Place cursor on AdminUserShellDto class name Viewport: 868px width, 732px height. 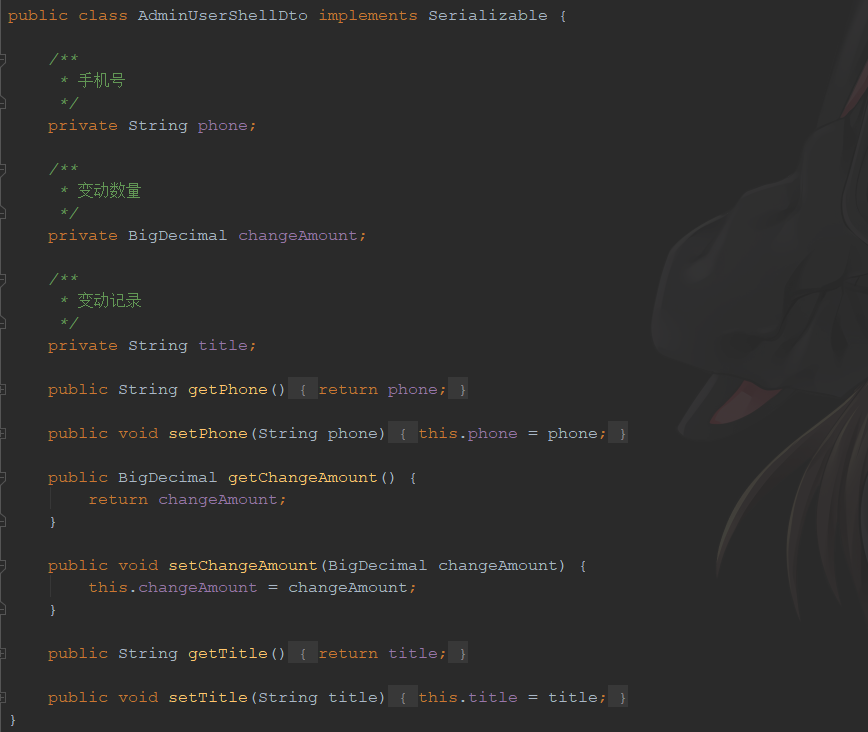pos(223,16)
